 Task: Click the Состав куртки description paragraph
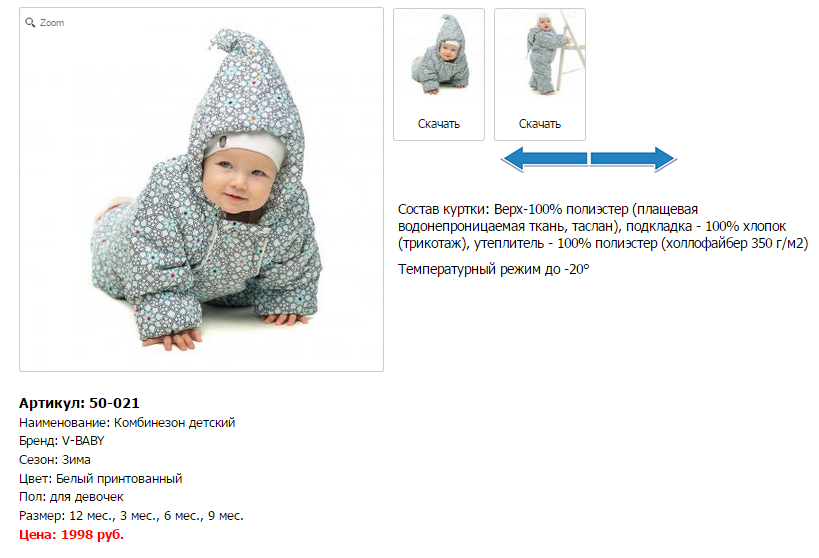point(603,226)
